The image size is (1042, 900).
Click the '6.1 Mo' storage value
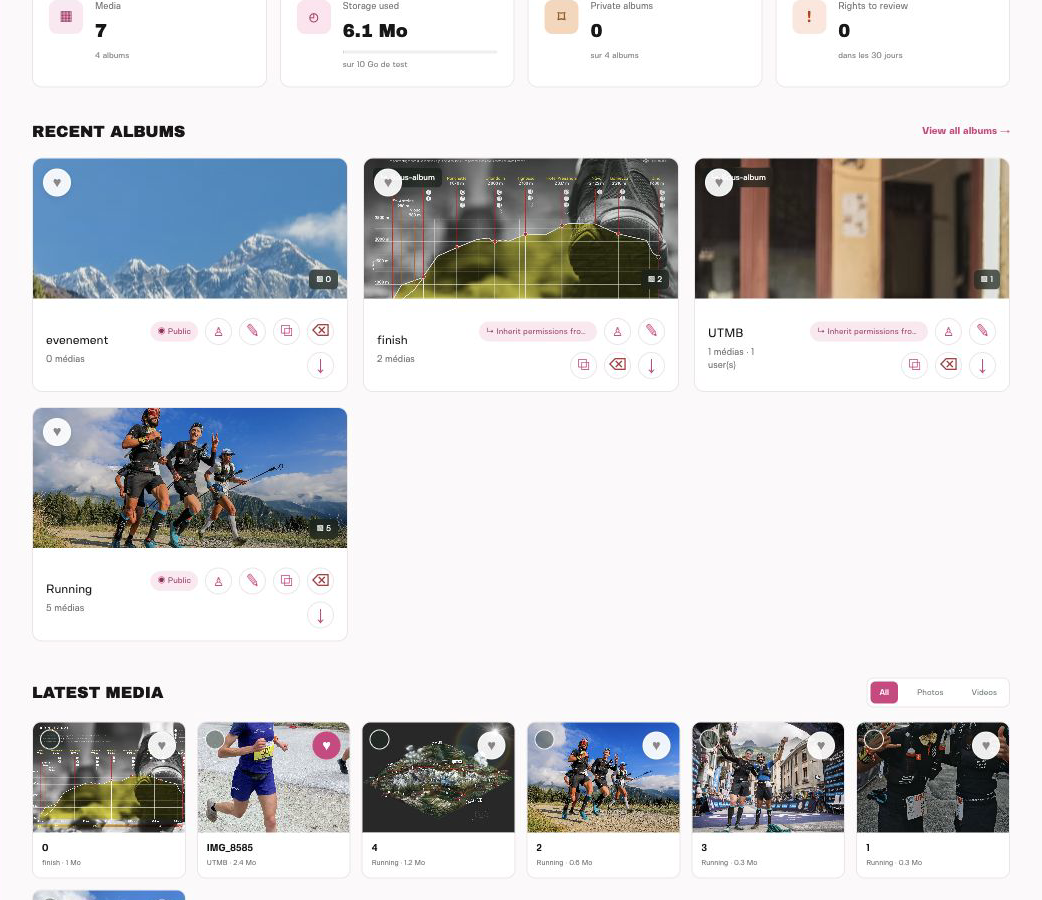coord(375,31)
